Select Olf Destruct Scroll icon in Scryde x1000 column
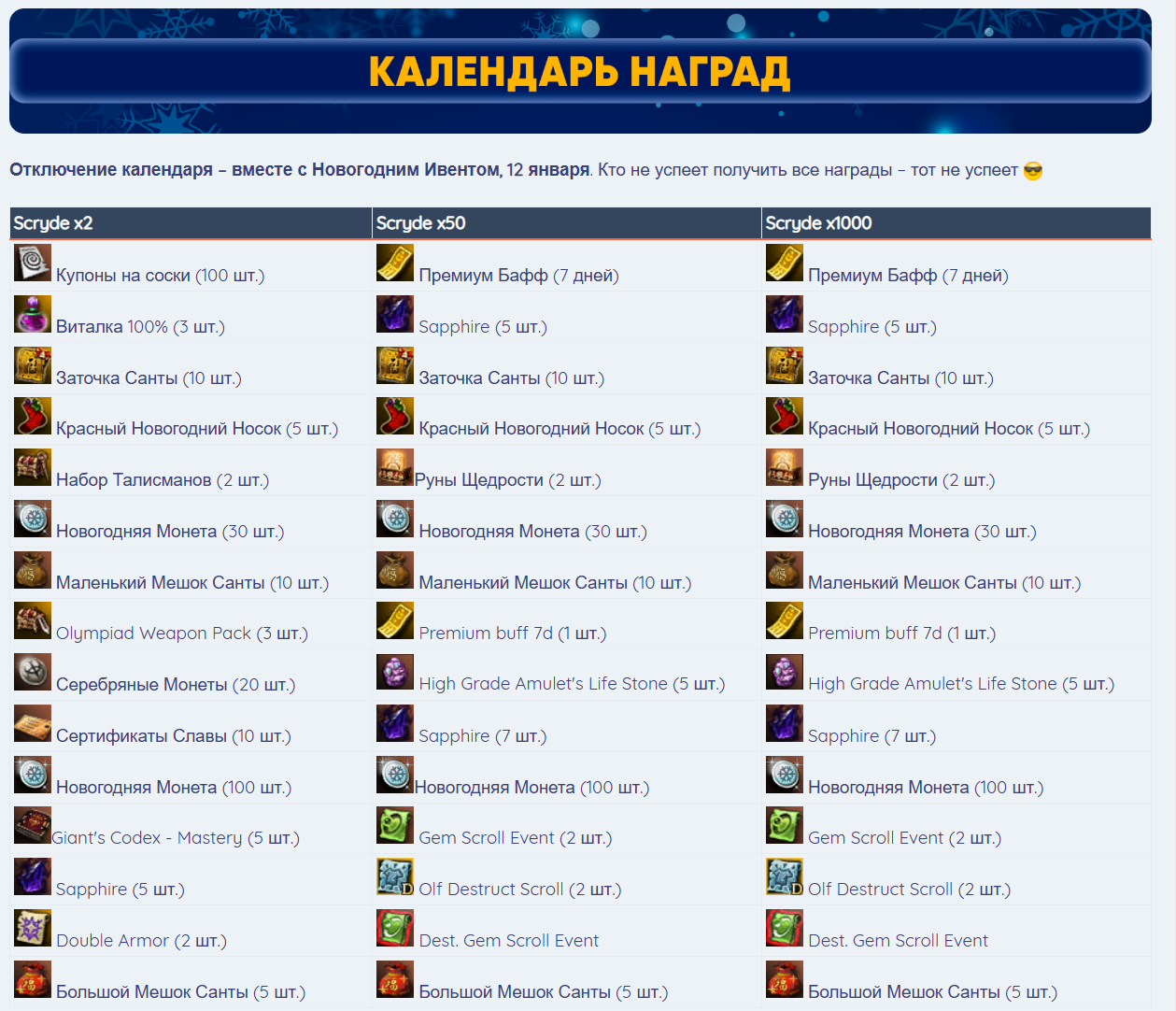 click(x=784, y=876)
